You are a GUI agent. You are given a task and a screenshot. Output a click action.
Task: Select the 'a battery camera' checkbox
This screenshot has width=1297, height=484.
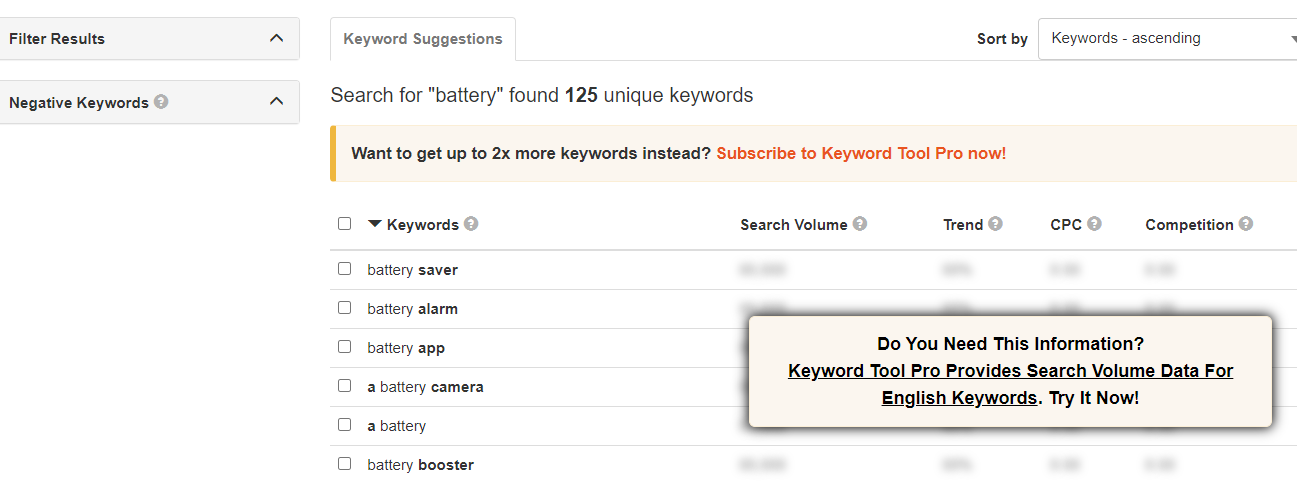(x=345, y=386)
